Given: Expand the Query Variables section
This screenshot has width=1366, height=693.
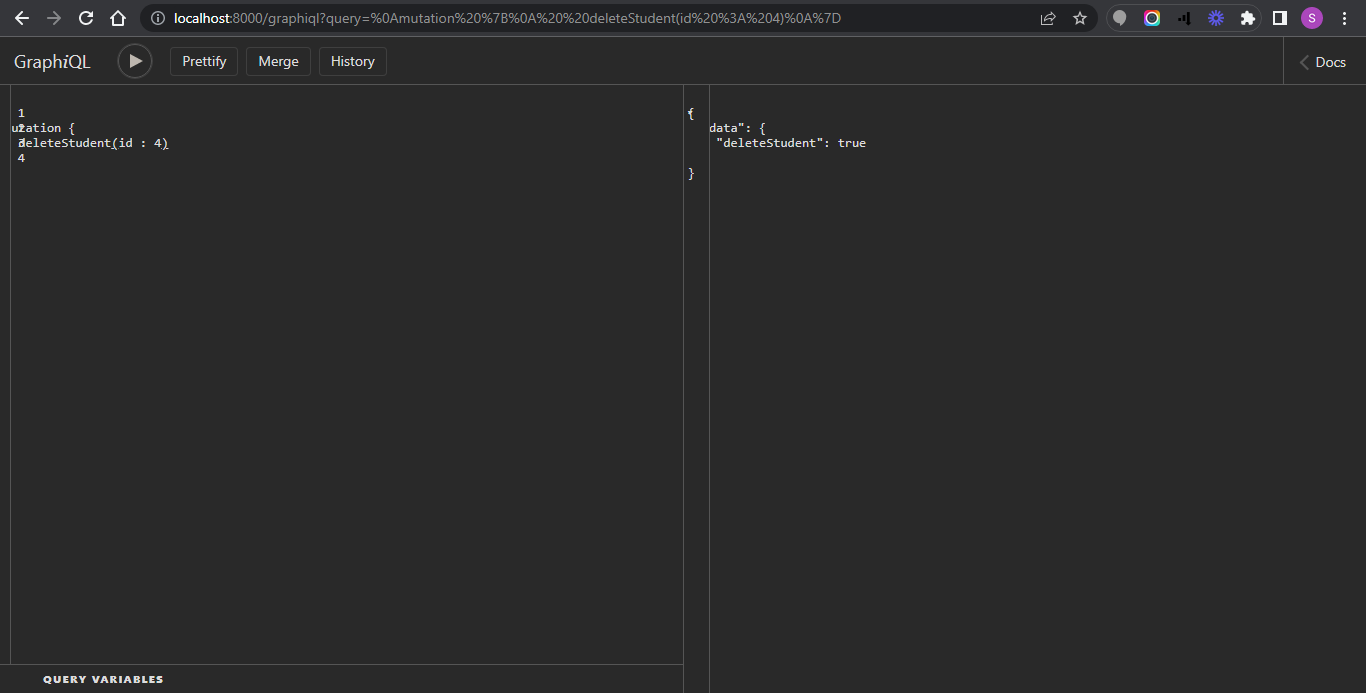Looking at the screenshot, I should (103, 679).
